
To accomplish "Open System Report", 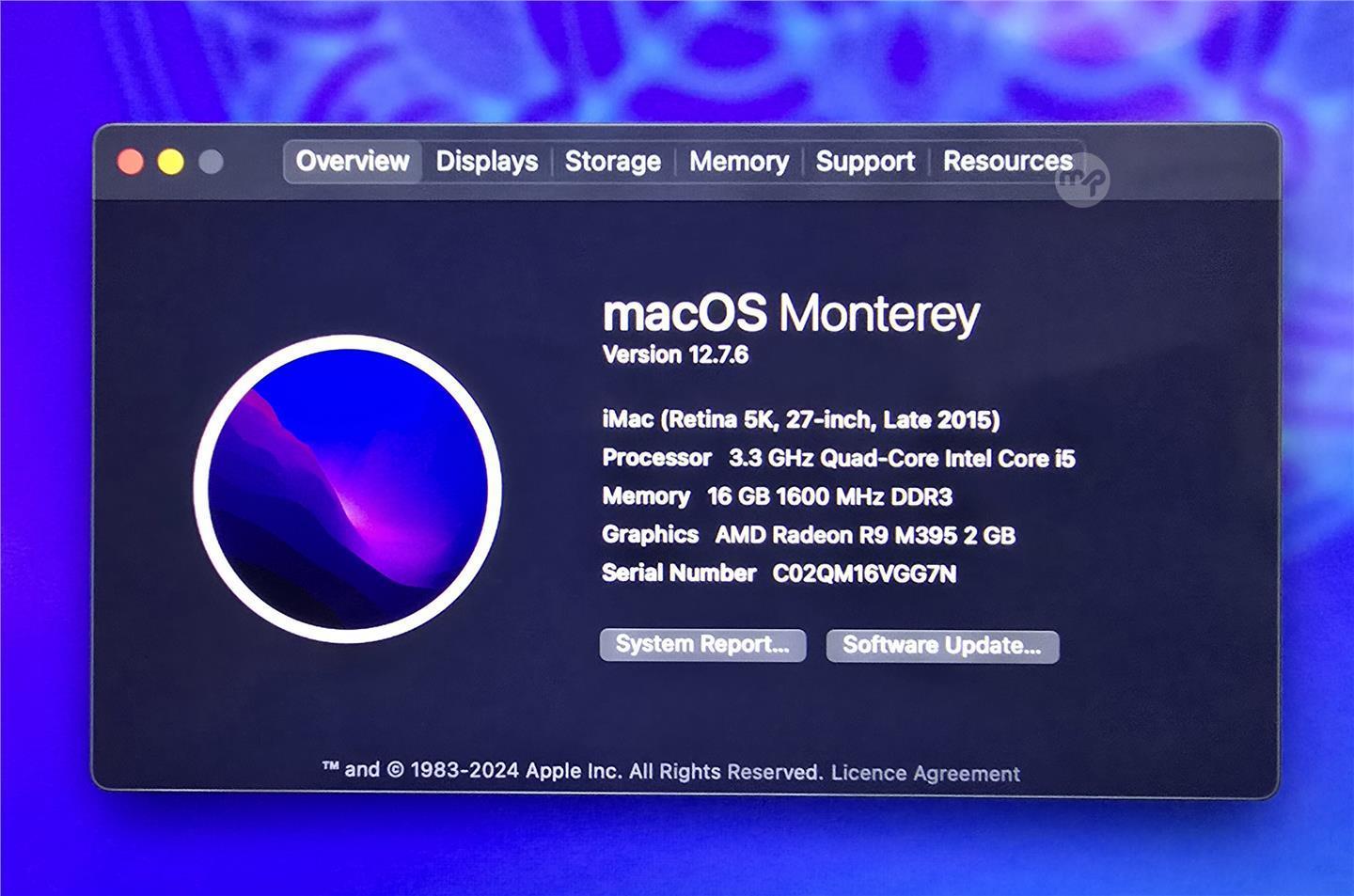I will (702, 645).
